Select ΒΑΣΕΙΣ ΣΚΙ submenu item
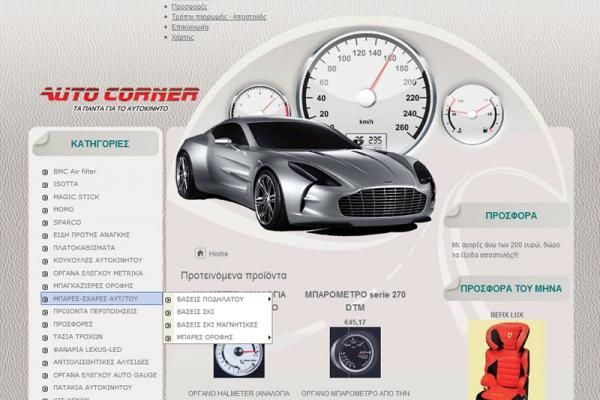Viewport: 600px width, 400px height. pyautogui.click(x=196, y=312)
